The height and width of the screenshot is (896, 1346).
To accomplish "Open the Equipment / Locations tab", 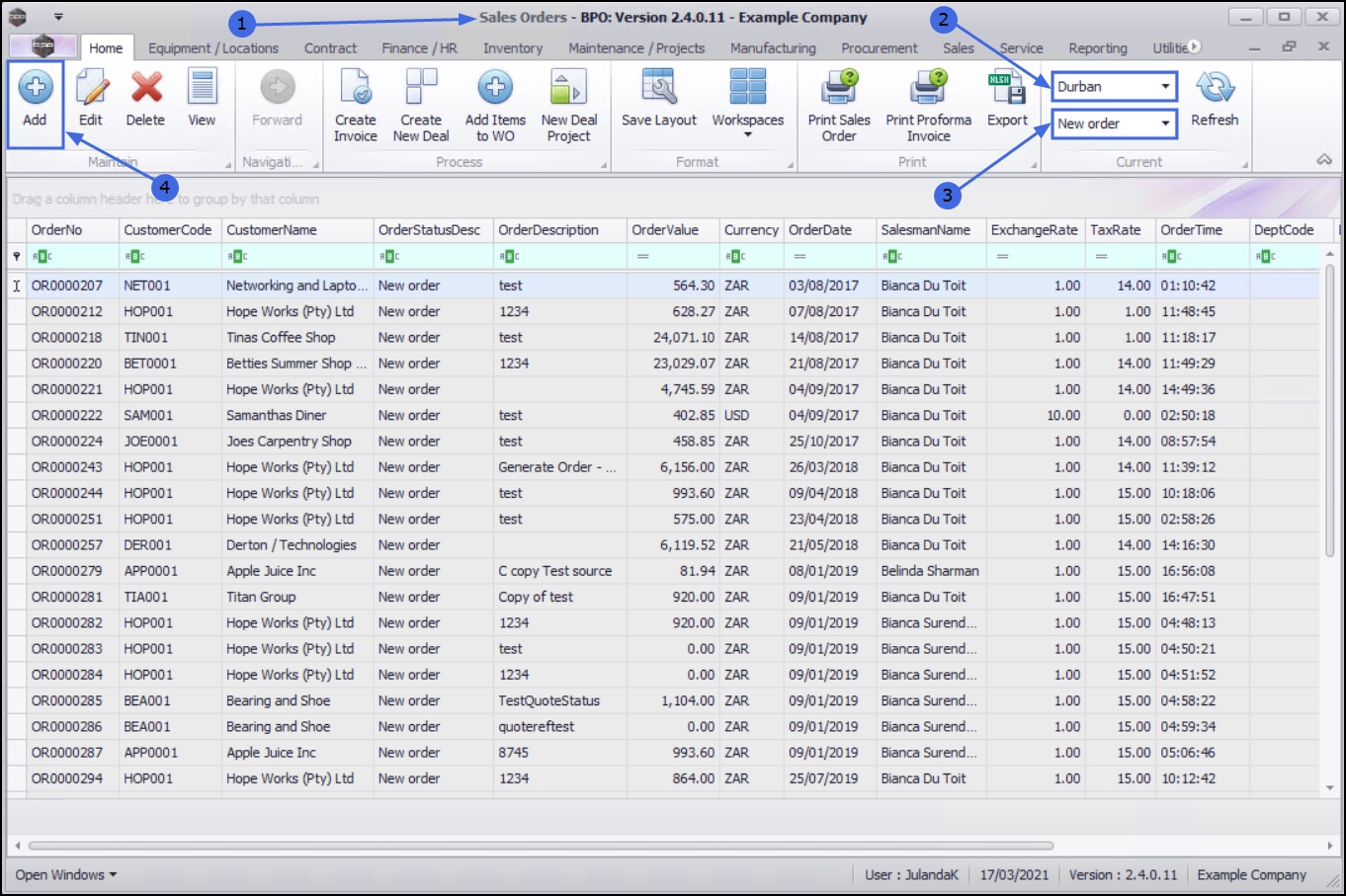I will (213, 48).
